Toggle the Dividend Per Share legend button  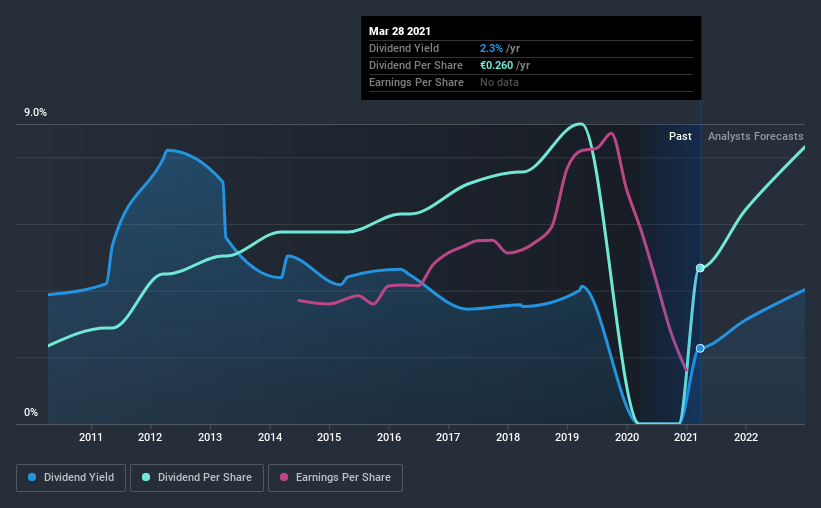click(197, 478)
